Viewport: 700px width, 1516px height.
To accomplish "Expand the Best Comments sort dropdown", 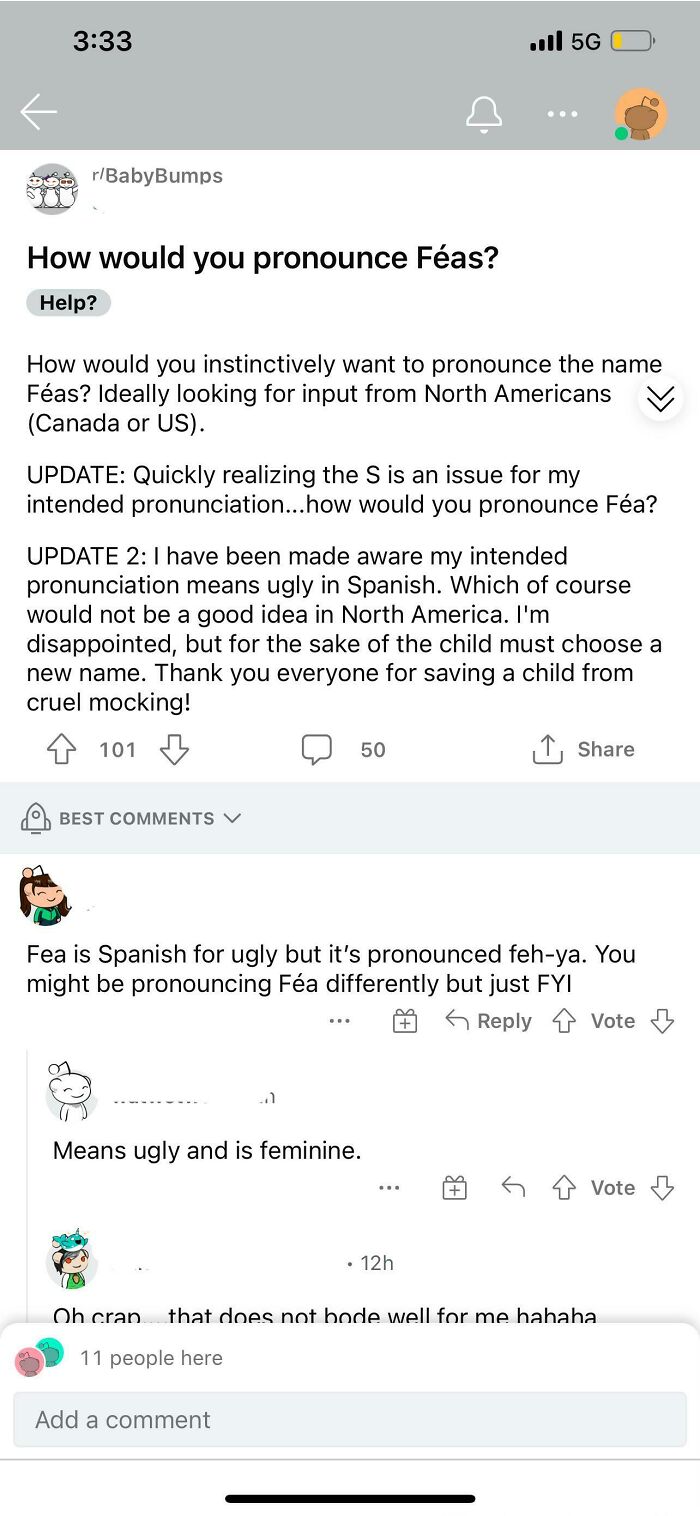I will (x=131, y=818).
